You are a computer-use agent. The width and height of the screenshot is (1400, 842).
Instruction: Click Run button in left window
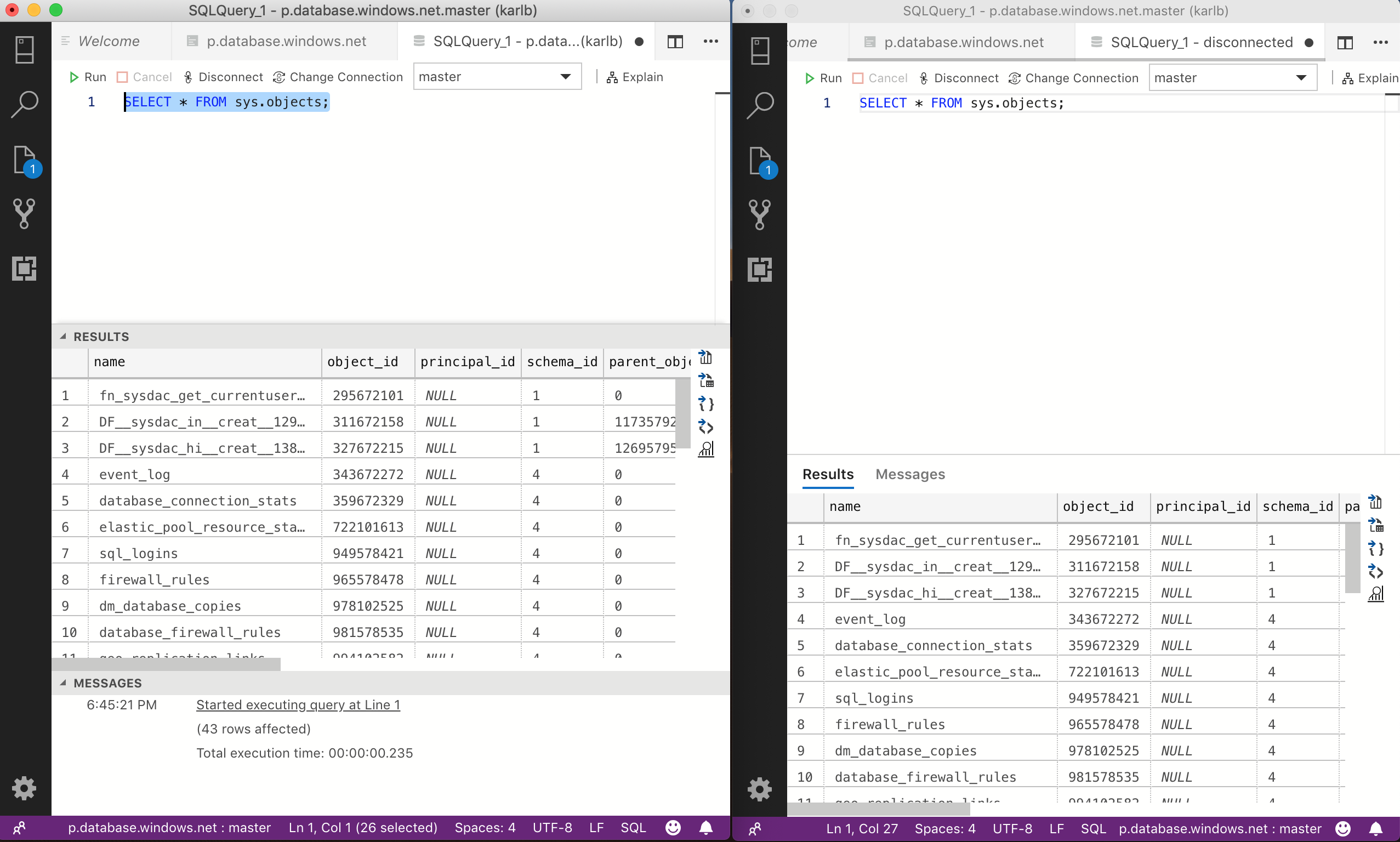tap(87, 77)
